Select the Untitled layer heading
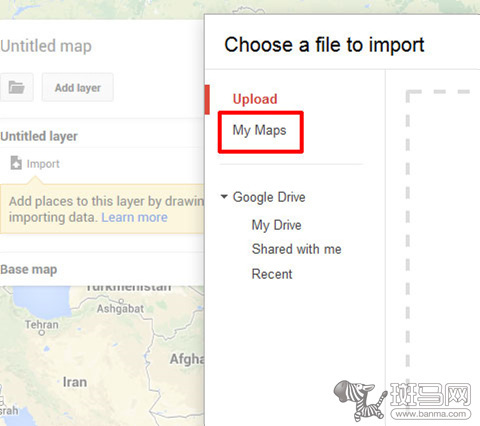Viewport: 480px width, 426px height. pos(39,136)
